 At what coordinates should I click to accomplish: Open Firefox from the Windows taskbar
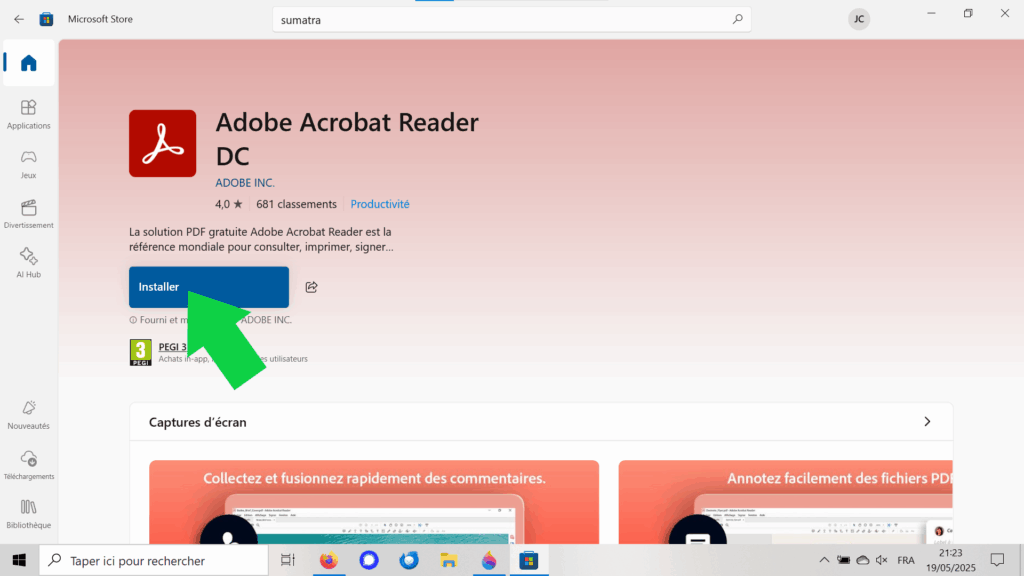[328, 560]
